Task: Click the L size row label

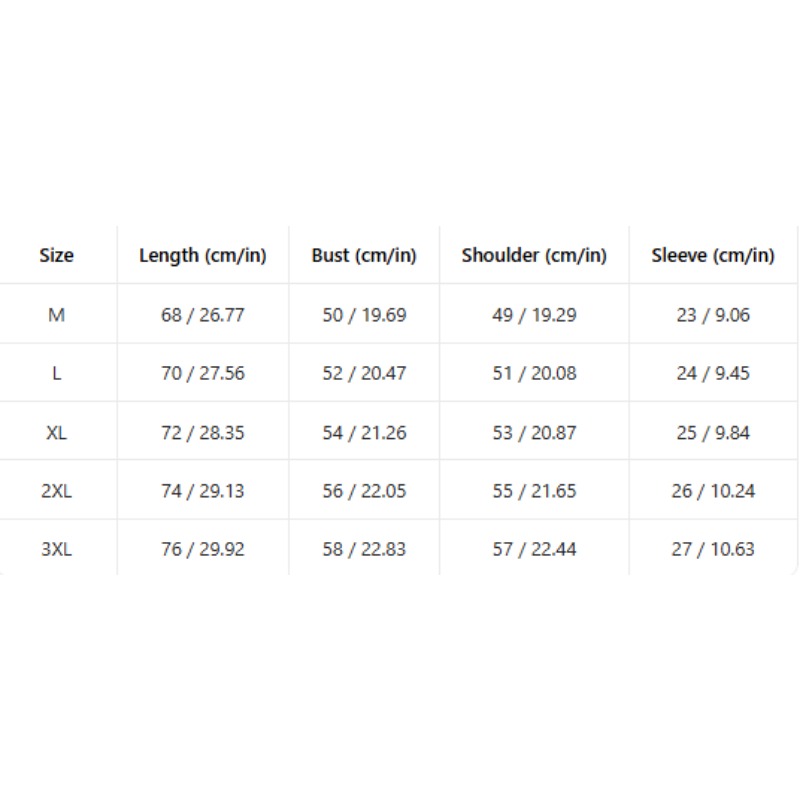Action: point(57,373)
